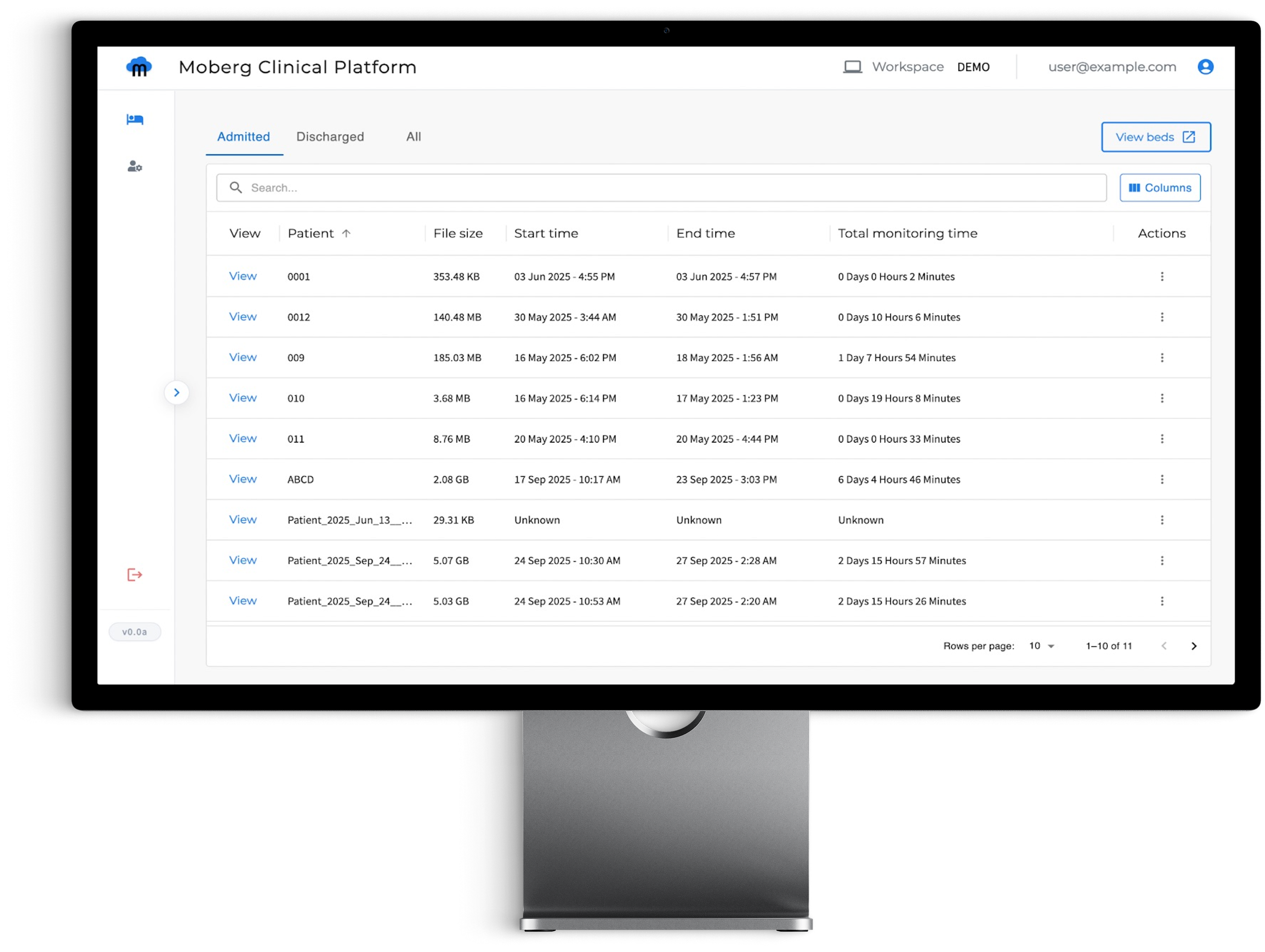This screenshot has height=952, width=1265.
Task: Open View link for patient 0012
Action: click(x=242, y=317)
